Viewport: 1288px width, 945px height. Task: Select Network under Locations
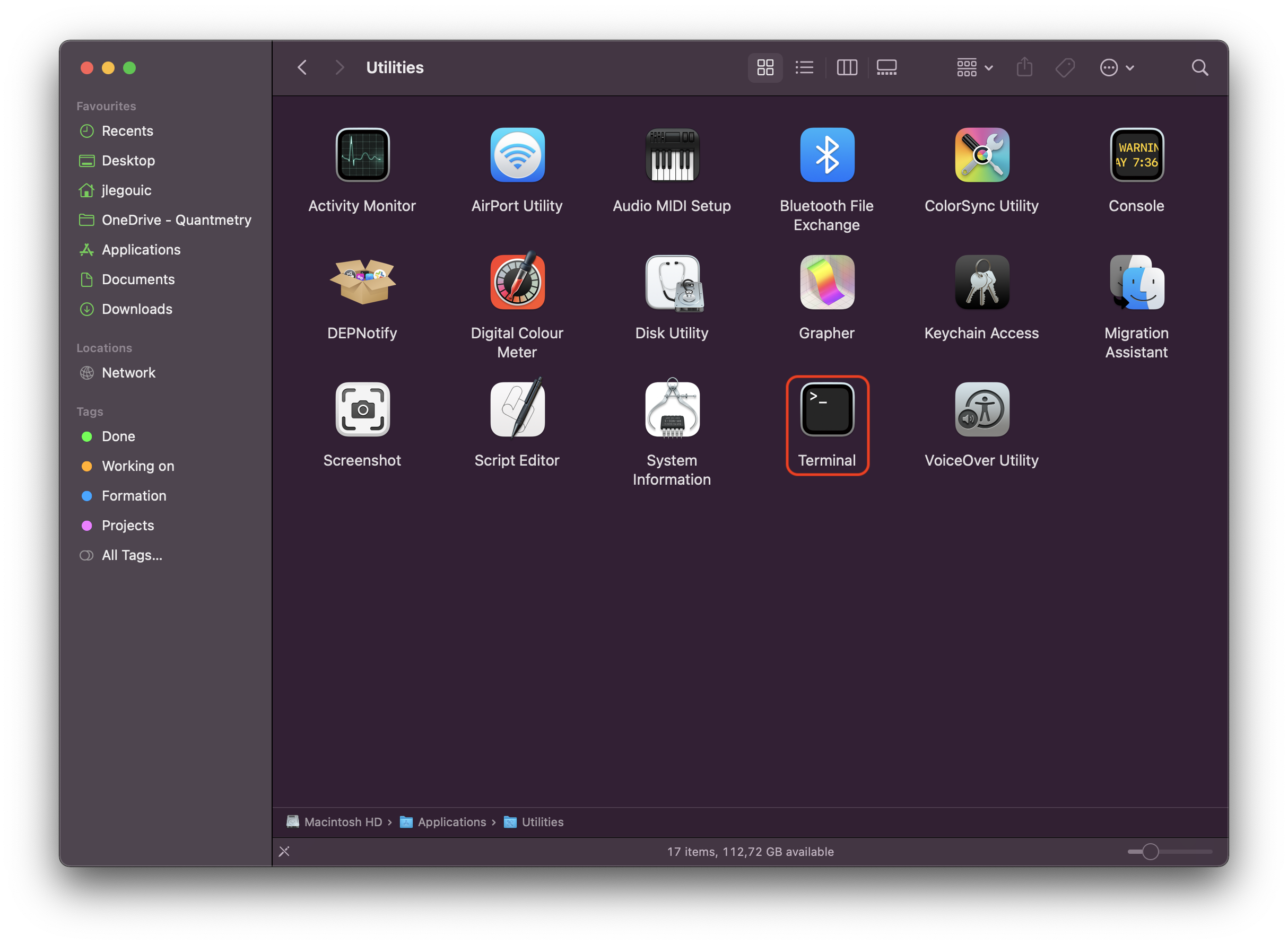tap(165, 373)
